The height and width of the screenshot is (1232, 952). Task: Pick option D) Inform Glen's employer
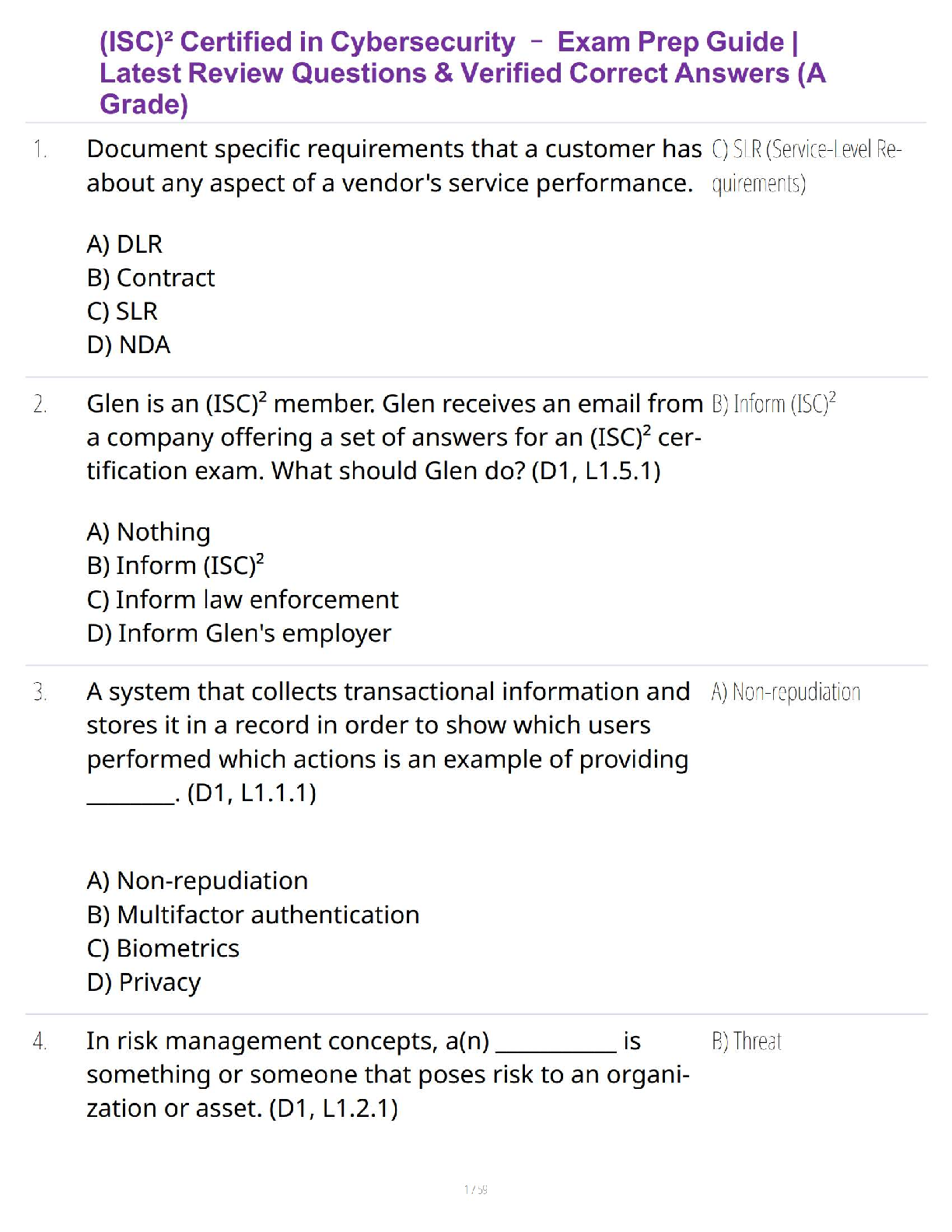click(239, 633)
